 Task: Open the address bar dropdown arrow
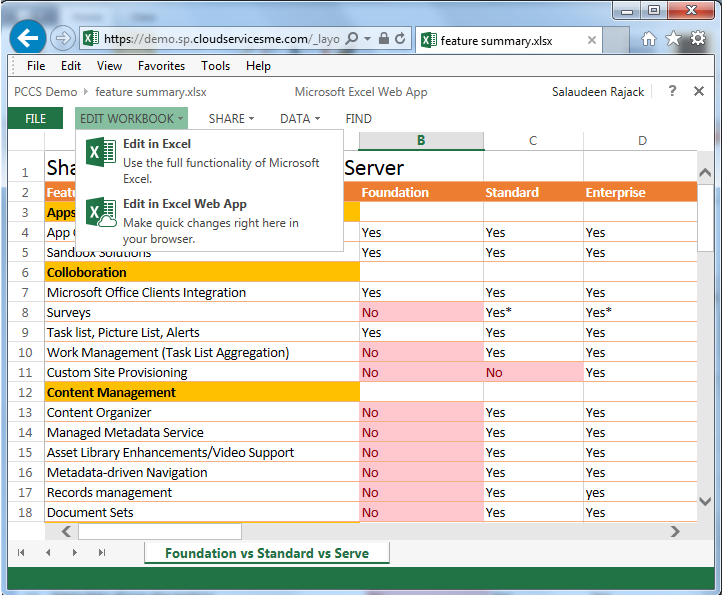tap(367, 39)
